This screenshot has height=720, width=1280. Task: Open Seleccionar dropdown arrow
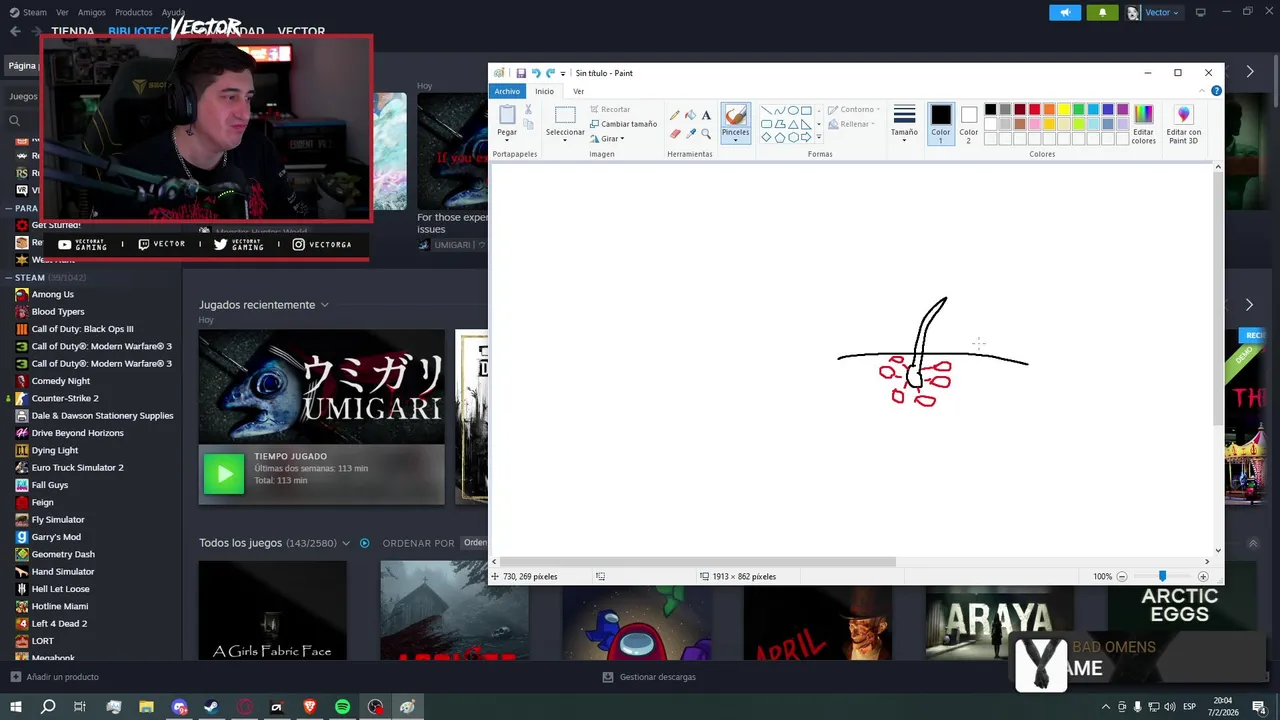tap(565, 140)
